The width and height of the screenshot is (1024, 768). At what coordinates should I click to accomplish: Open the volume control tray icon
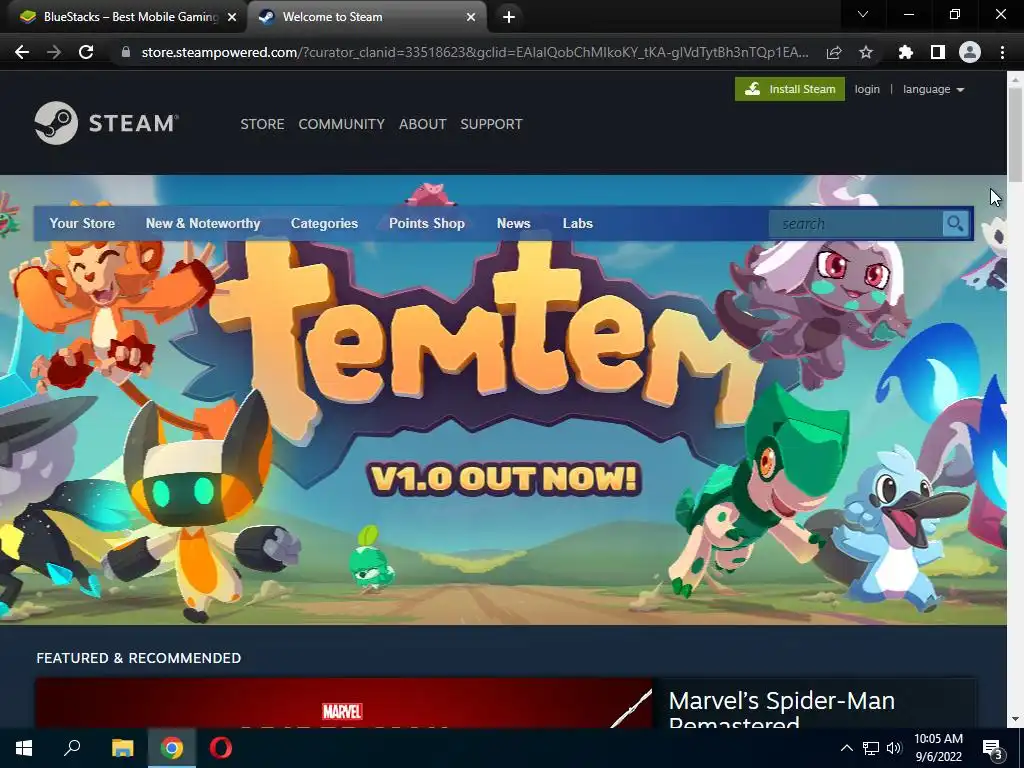(x=894, y=748)
